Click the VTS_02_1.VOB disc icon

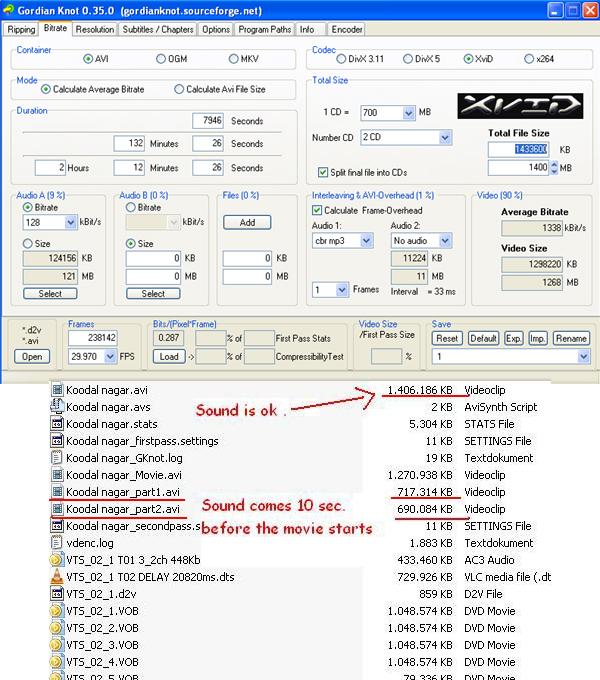pyautogui.click(x=56, y=611)
